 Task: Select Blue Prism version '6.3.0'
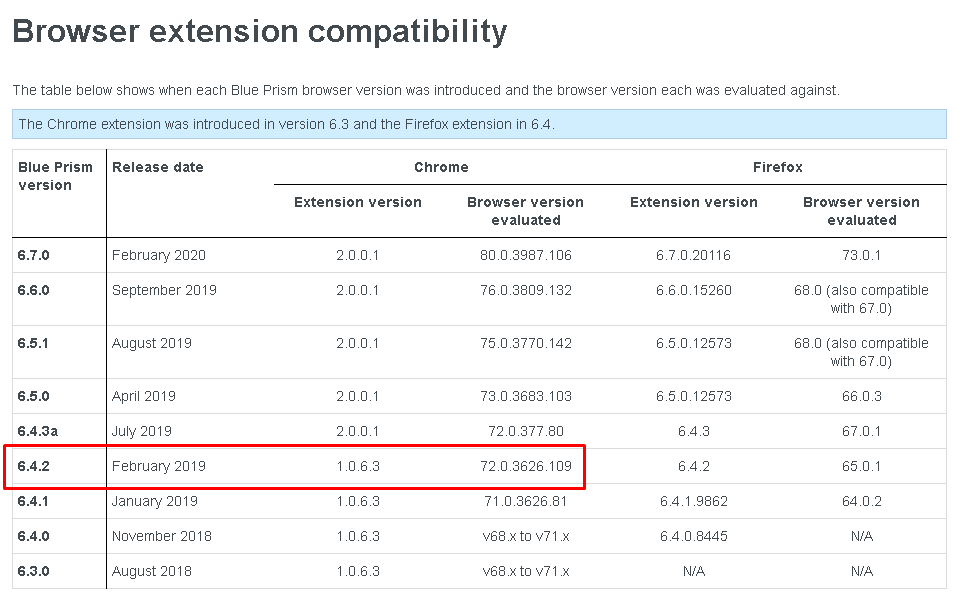coord(33,571)
